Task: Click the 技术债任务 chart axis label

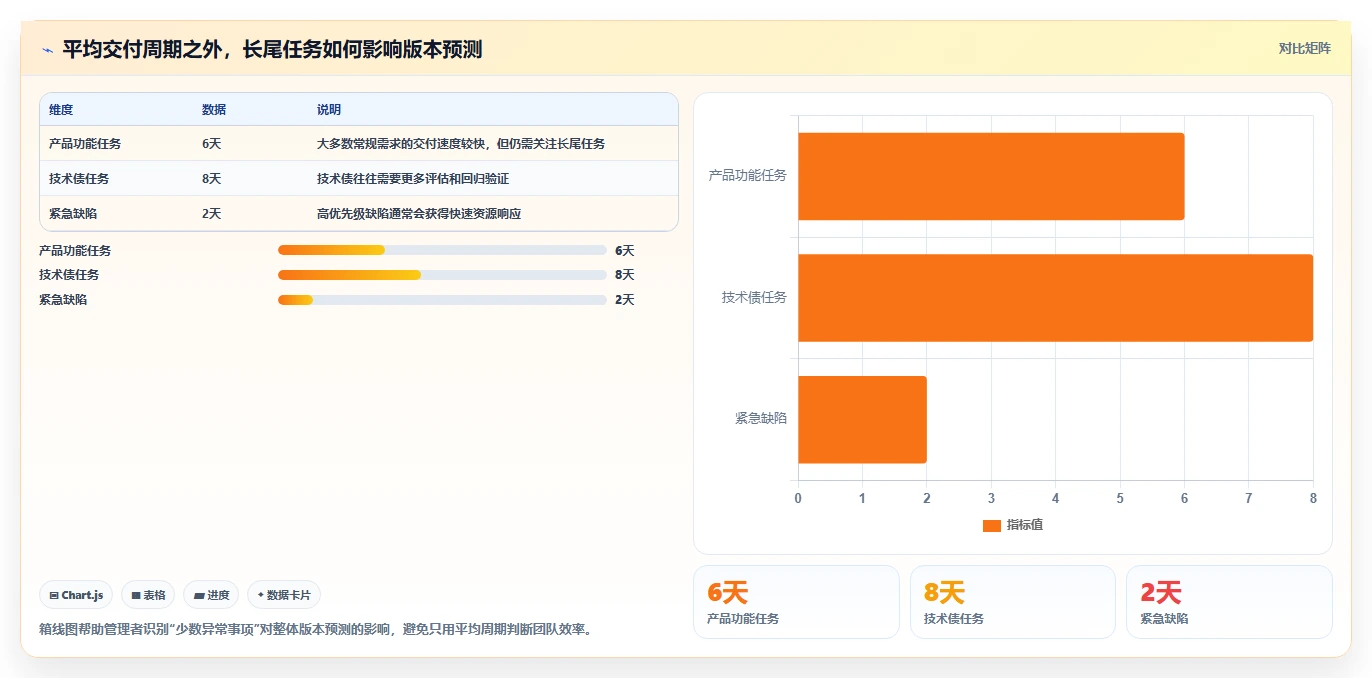Action: [x=755, y=298]
